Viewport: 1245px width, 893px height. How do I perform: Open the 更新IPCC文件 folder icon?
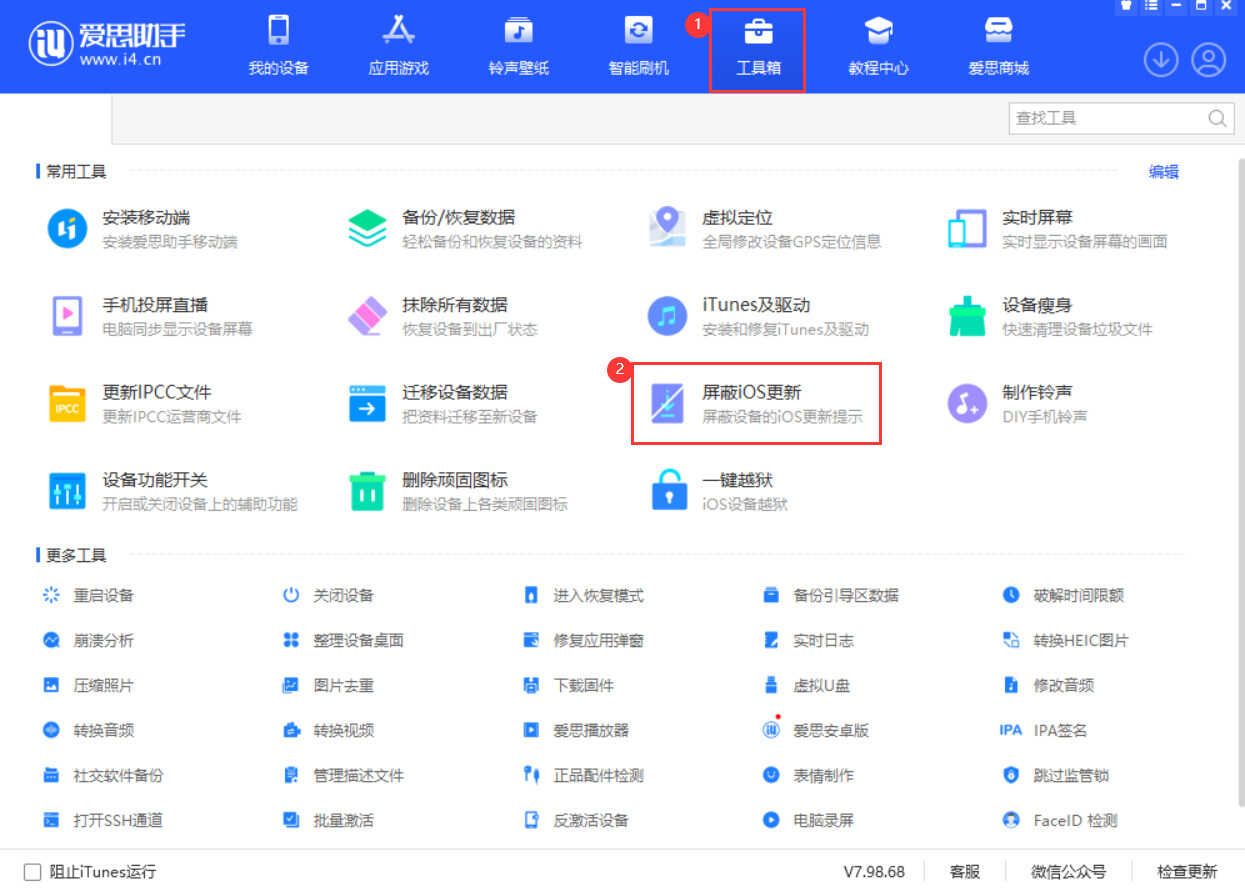(x=67, y=403)
